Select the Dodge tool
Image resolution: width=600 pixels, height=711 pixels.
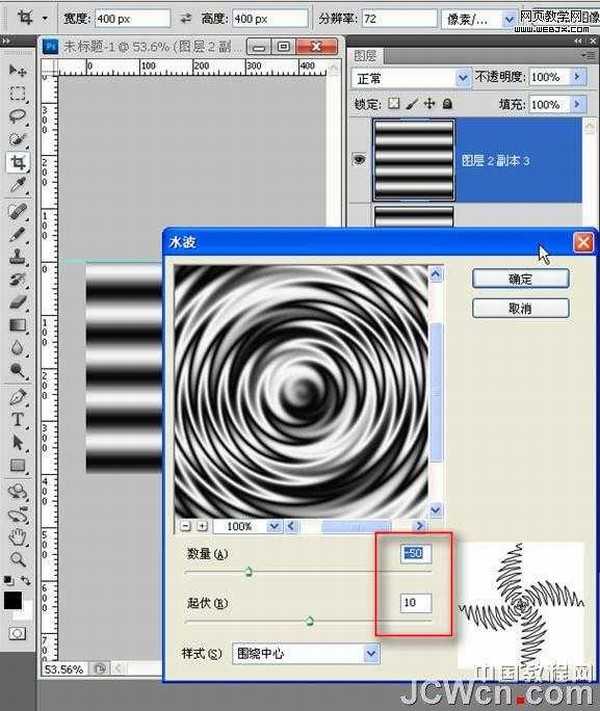click(x=18, y=370)
